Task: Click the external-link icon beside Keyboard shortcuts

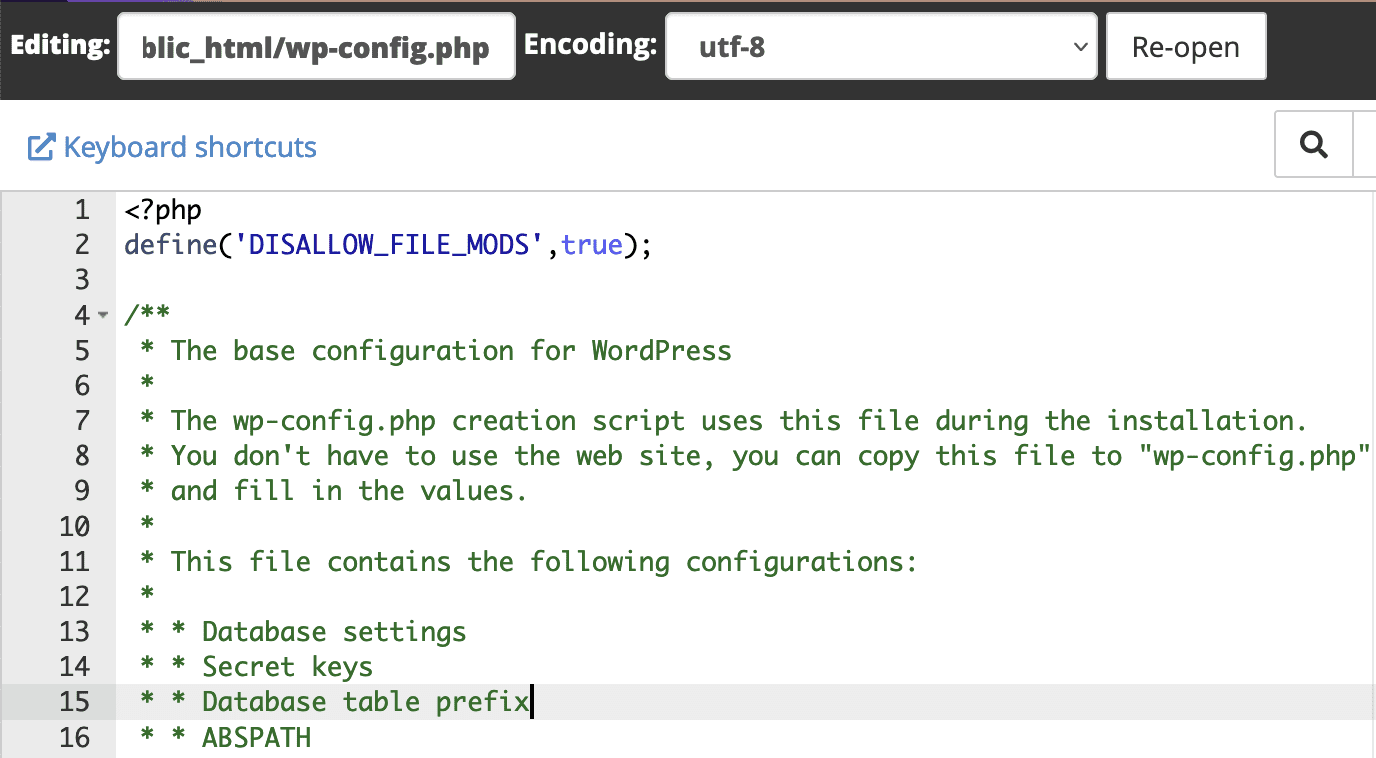Action: [40, 146]
